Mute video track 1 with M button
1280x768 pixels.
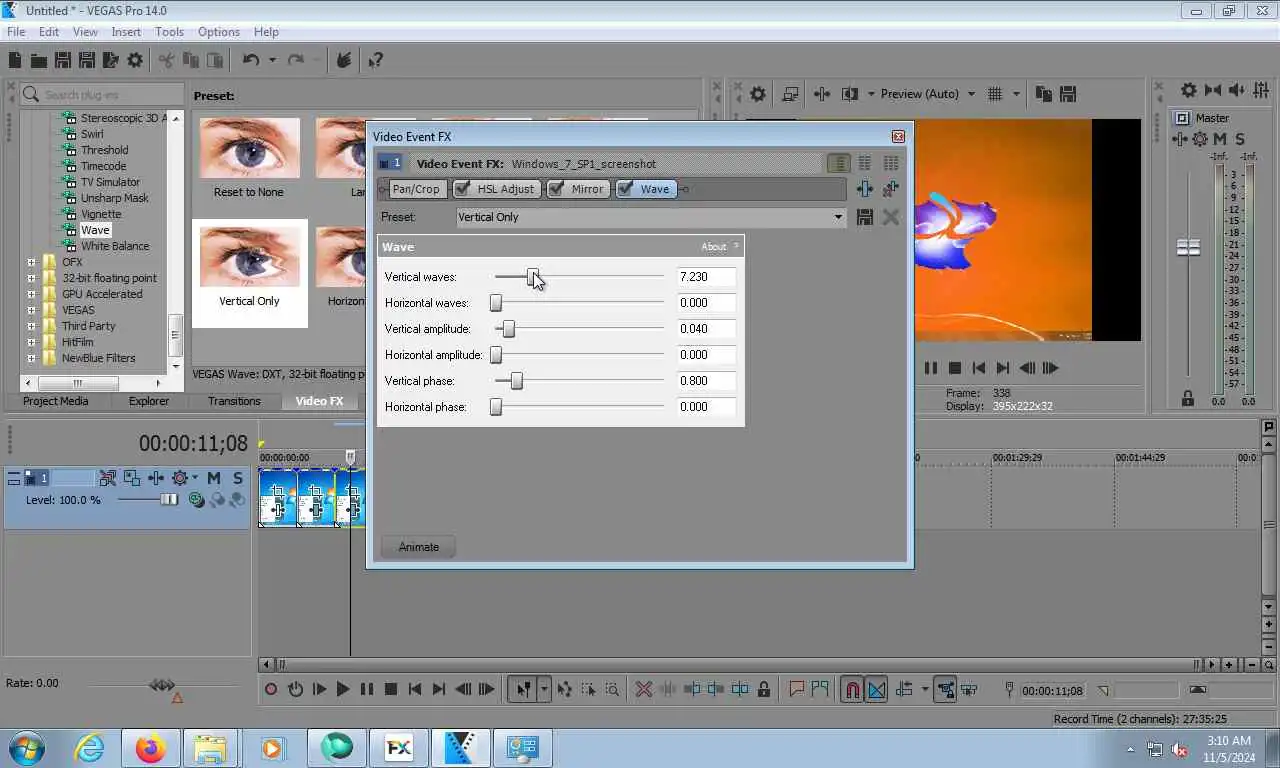pos(214,478)
